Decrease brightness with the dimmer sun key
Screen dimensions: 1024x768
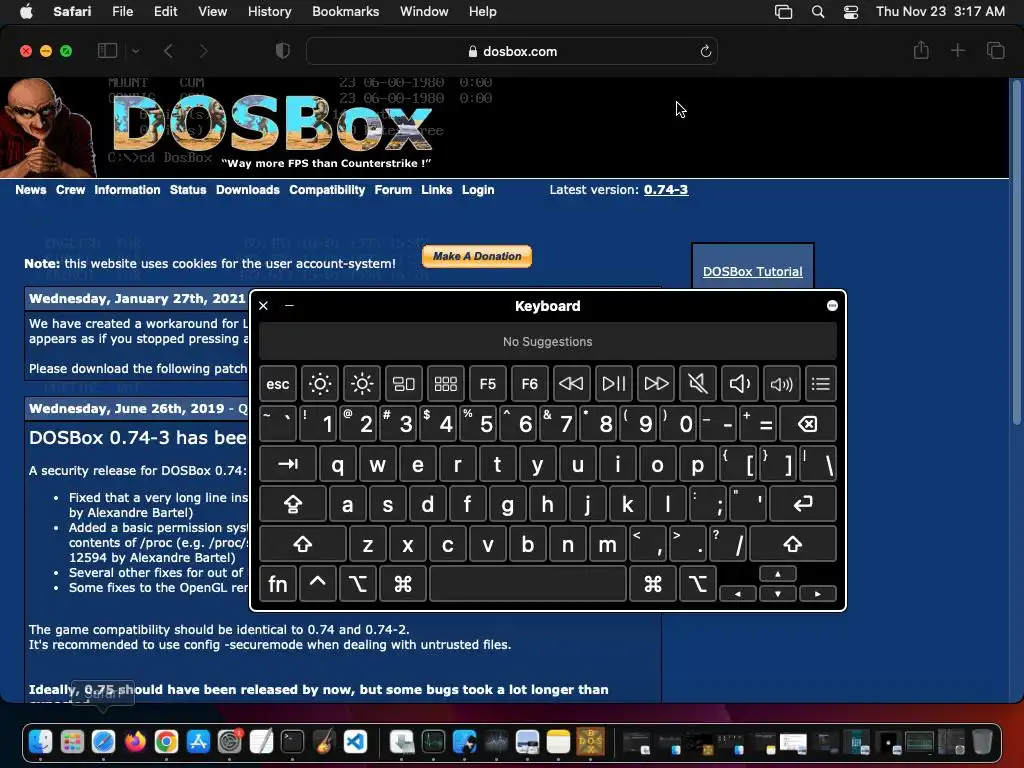point(319,384)
